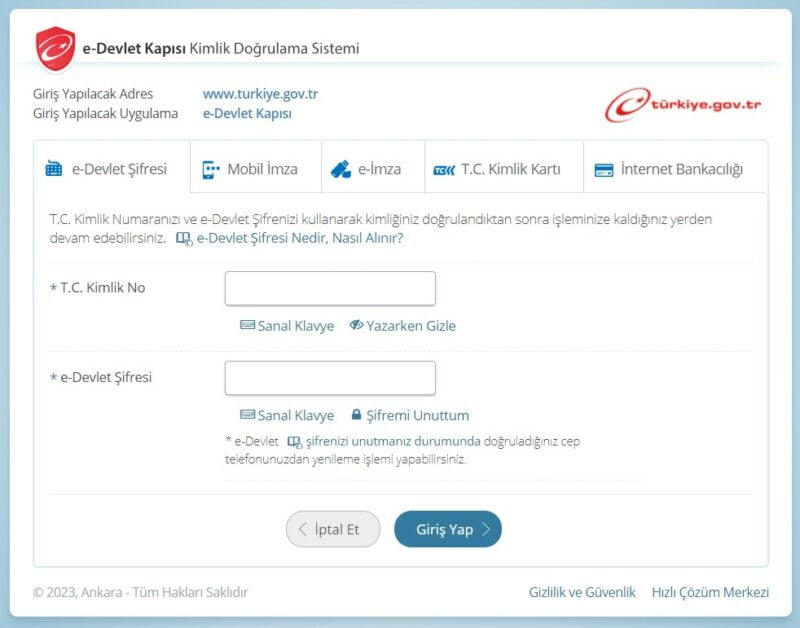Click the lock icon next to Şifremi Unuttum
800x628 pixels.
(356, 415)
